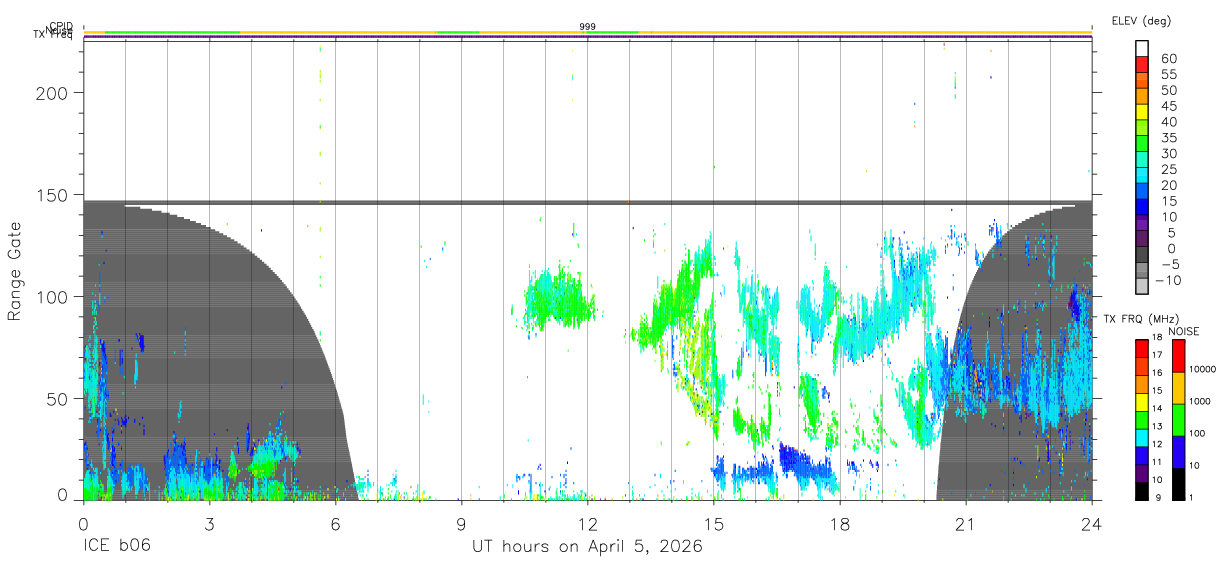Click the "Range Gate" vertical axis title

click(15, 272)
